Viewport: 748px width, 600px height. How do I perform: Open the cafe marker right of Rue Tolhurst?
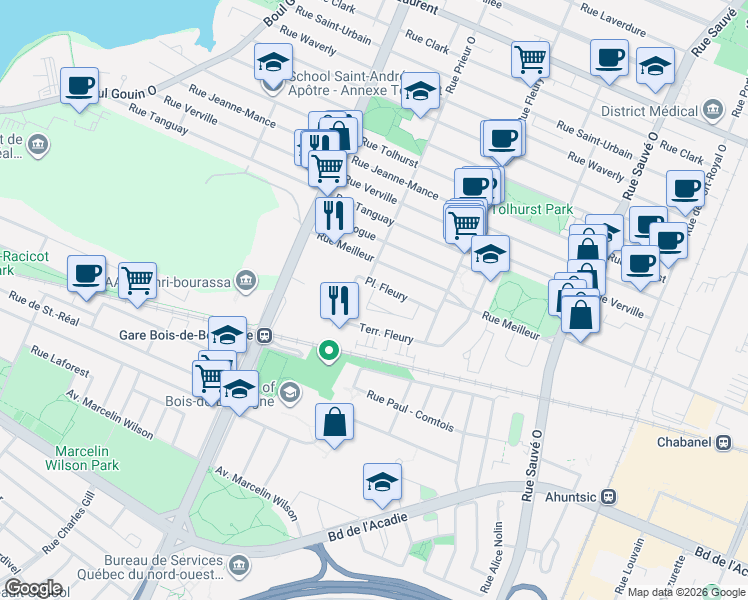click(503, 139)
